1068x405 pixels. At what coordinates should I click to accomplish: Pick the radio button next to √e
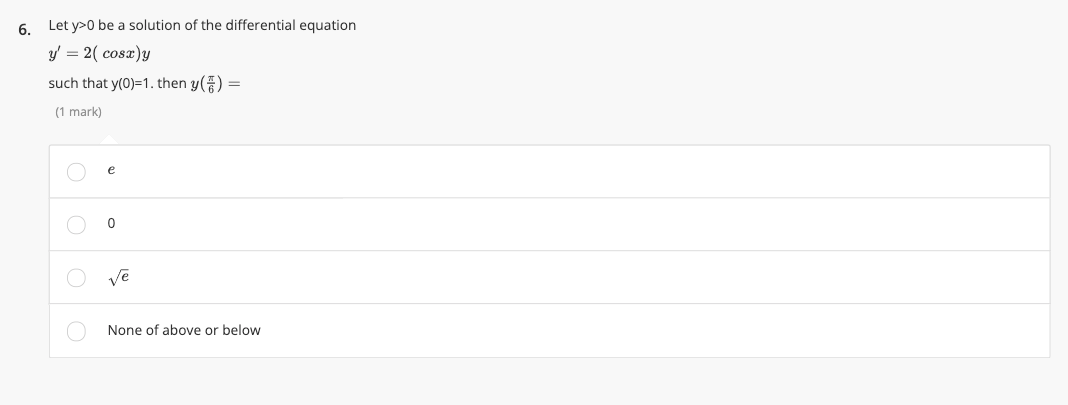pyautogui.click(x=76, y=277)
